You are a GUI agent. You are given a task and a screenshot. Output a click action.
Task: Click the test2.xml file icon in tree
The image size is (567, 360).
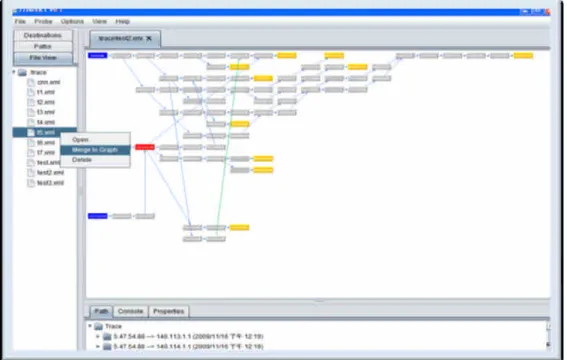tap(31, 173)
